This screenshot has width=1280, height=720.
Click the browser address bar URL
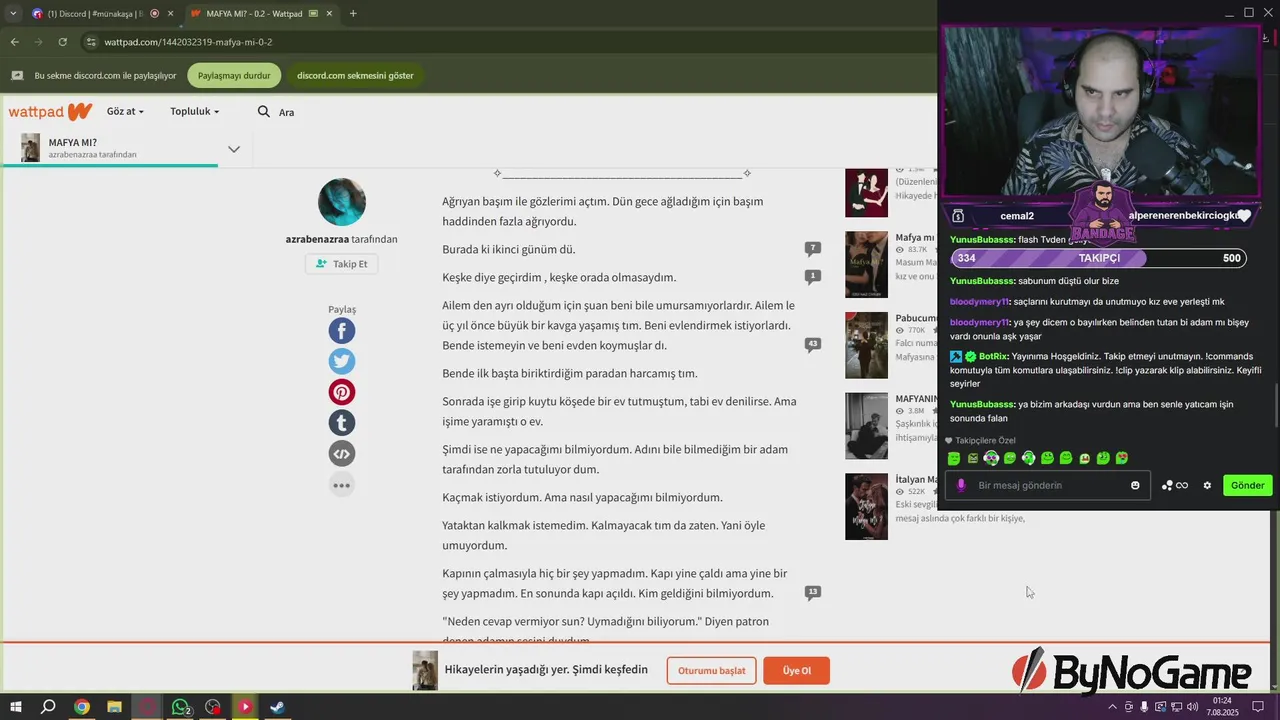(188, 42)
